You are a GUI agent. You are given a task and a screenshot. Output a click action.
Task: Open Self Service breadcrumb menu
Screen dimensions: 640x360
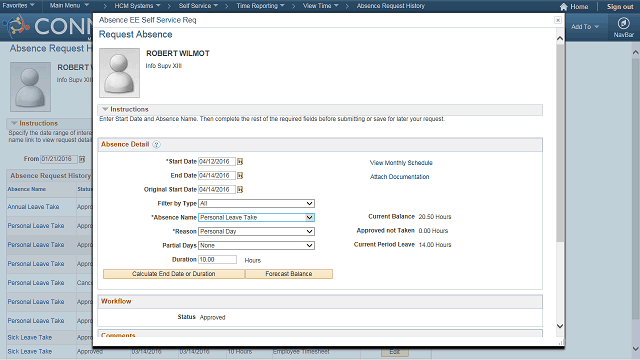pyautogui.click(x=198, y=6)
